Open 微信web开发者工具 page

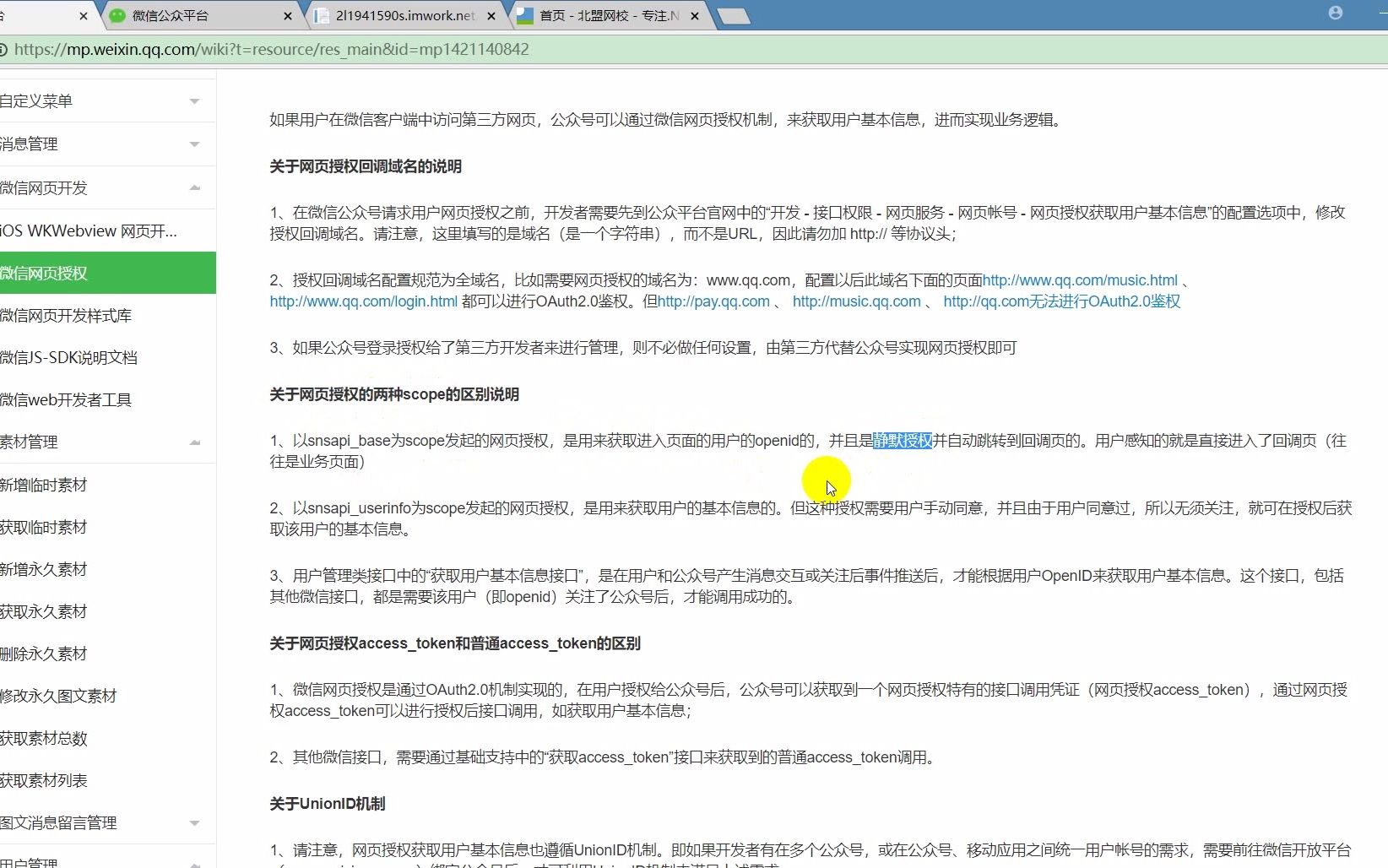[66, 400]
